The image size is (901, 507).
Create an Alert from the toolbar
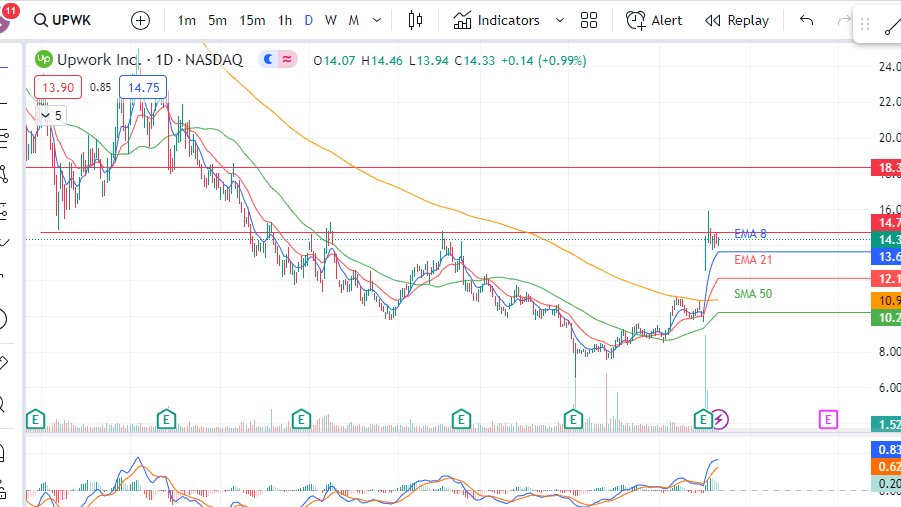[x=654, y=21]
